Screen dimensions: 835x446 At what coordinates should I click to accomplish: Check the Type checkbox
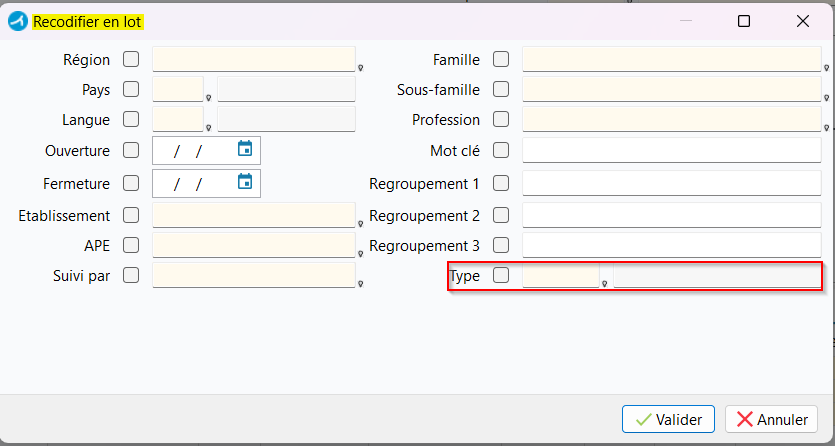[501, 275]
